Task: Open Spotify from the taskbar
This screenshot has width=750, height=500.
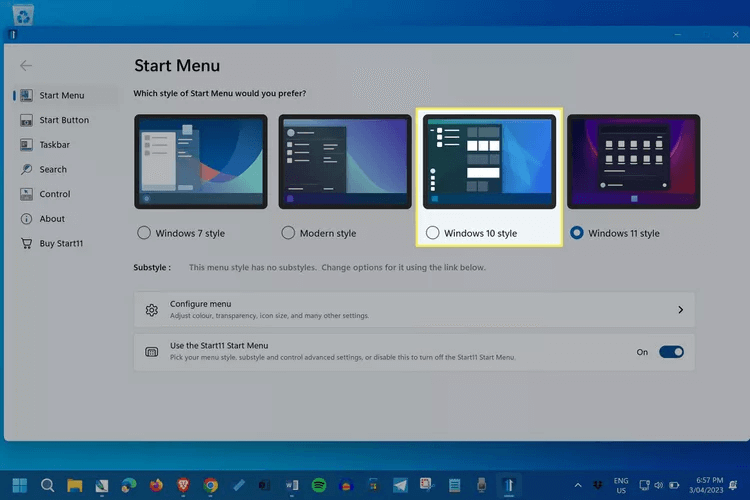Action: [319, 486]
